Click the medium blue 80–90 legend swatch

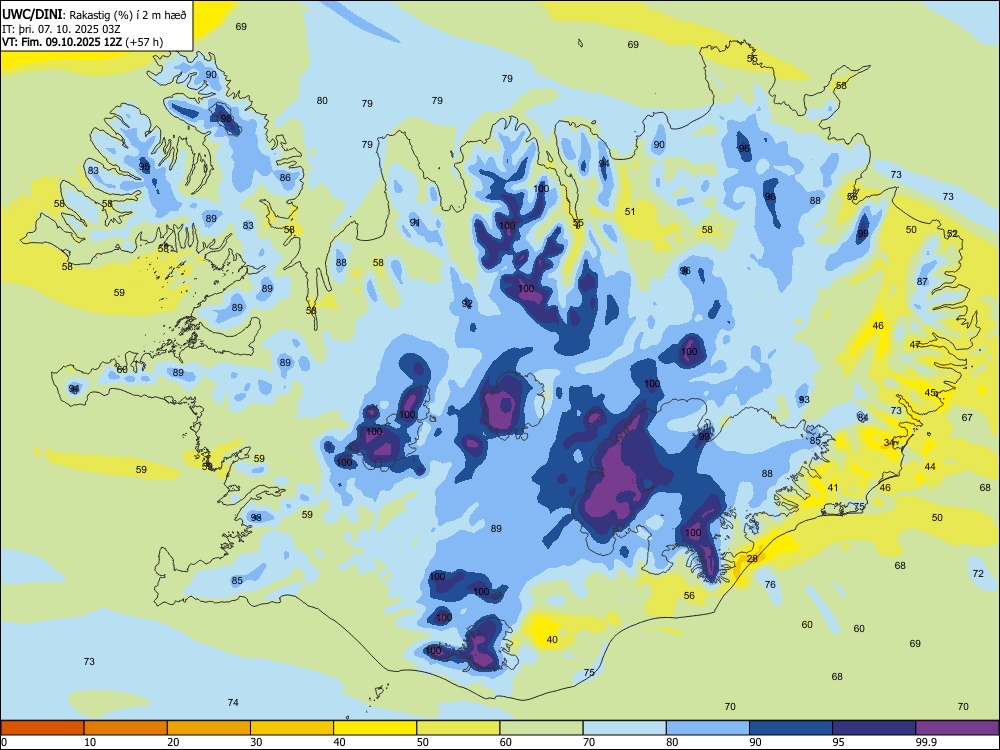click(708, 728)
